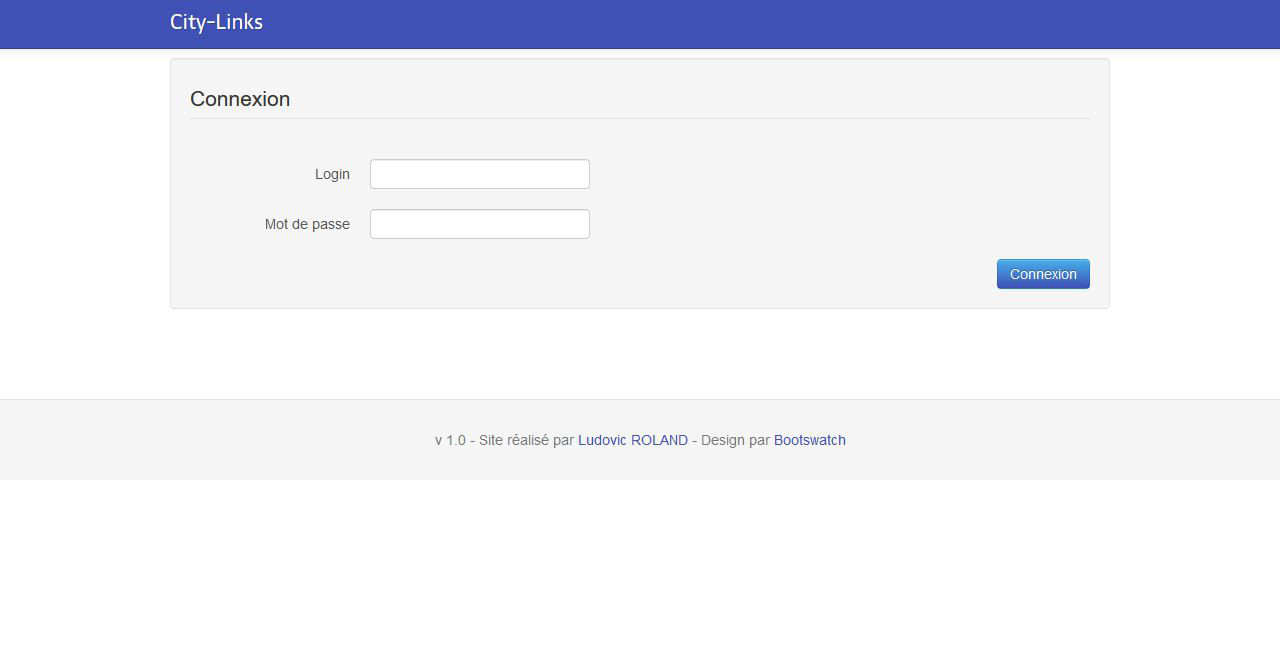This screenshot has height=663, width=1280.
Task: Click inside the Mot de passe field
Action: (x=479, y=224)
